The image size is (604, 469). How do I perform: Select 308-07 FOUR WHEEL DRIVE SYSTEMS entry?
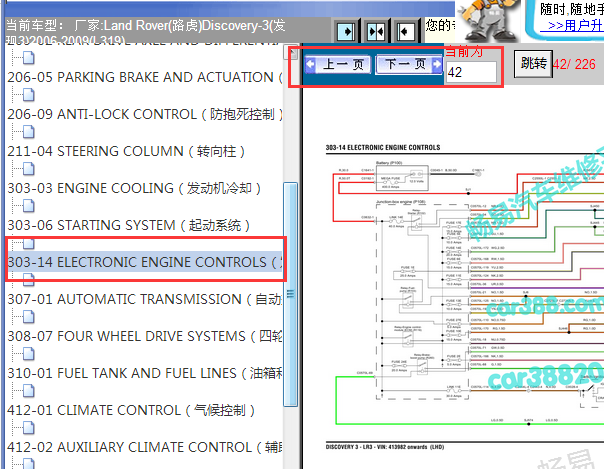pos(144,336)
